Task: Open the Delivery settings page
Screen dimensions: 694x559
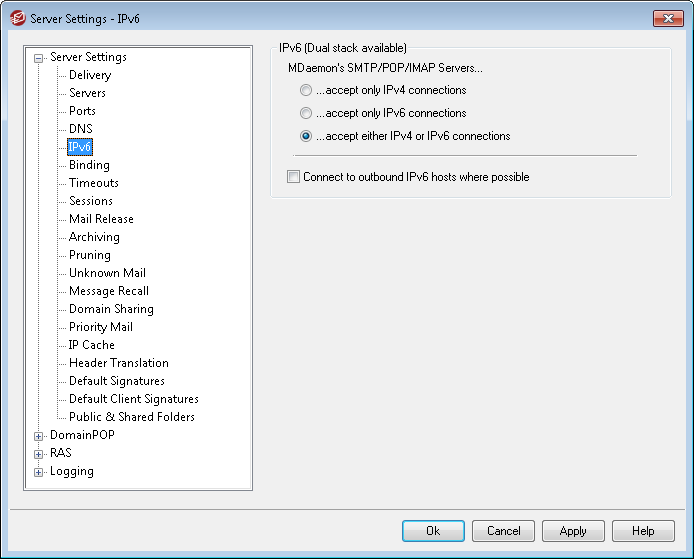Action: (x=90, y=75)
